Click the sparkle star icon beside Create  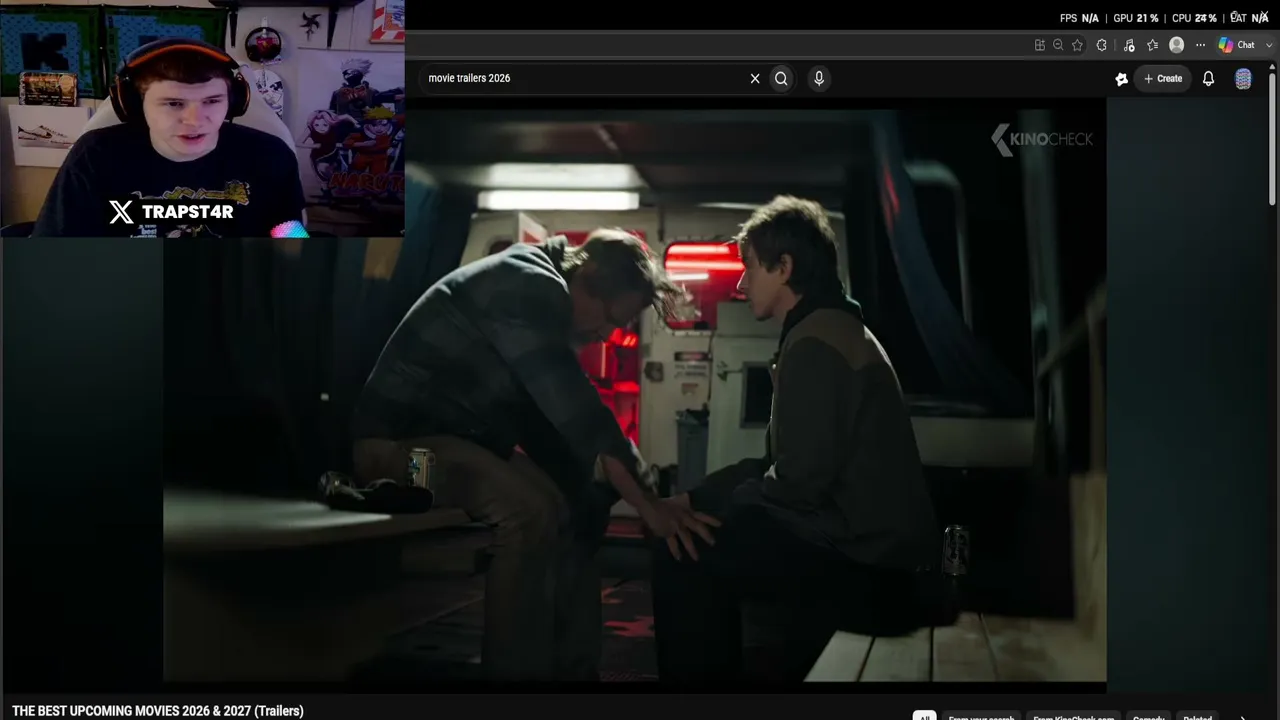(x=1122, y=79)
